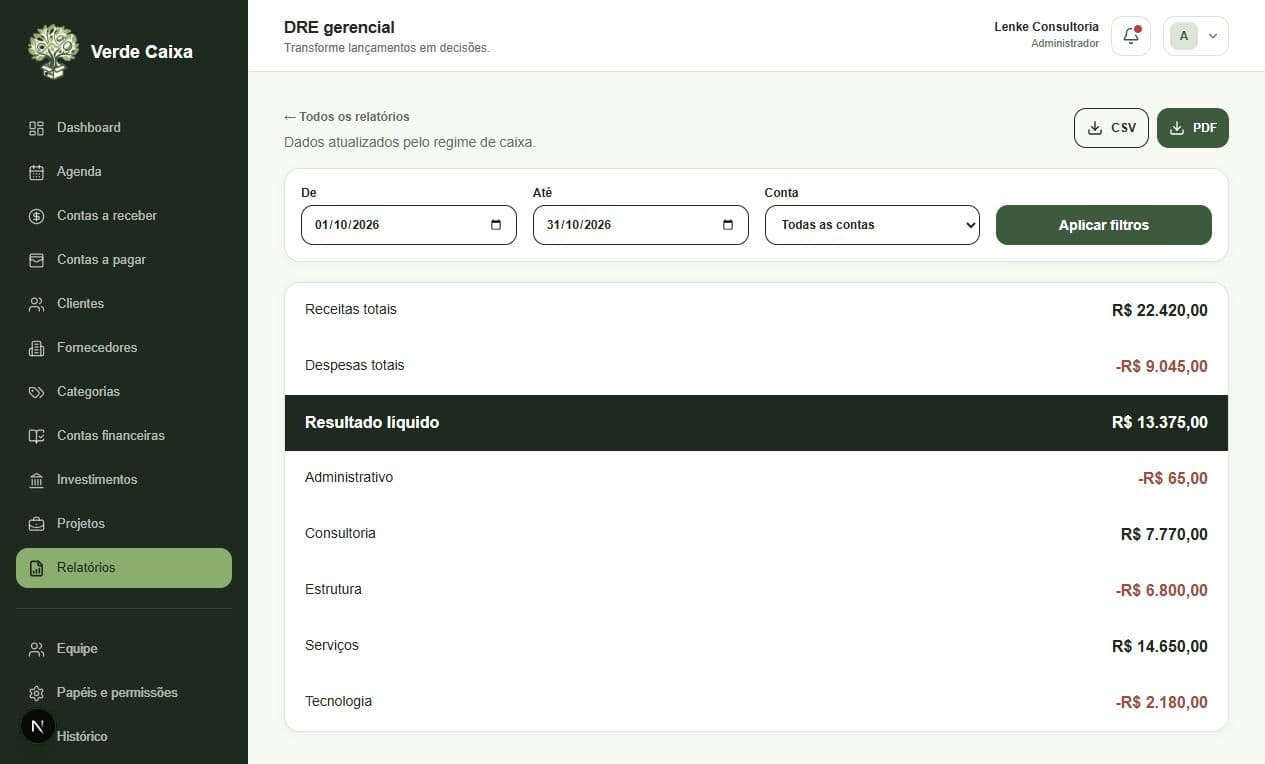
Task: Open the date picker in the De field
Action: [x=497, y=225]
